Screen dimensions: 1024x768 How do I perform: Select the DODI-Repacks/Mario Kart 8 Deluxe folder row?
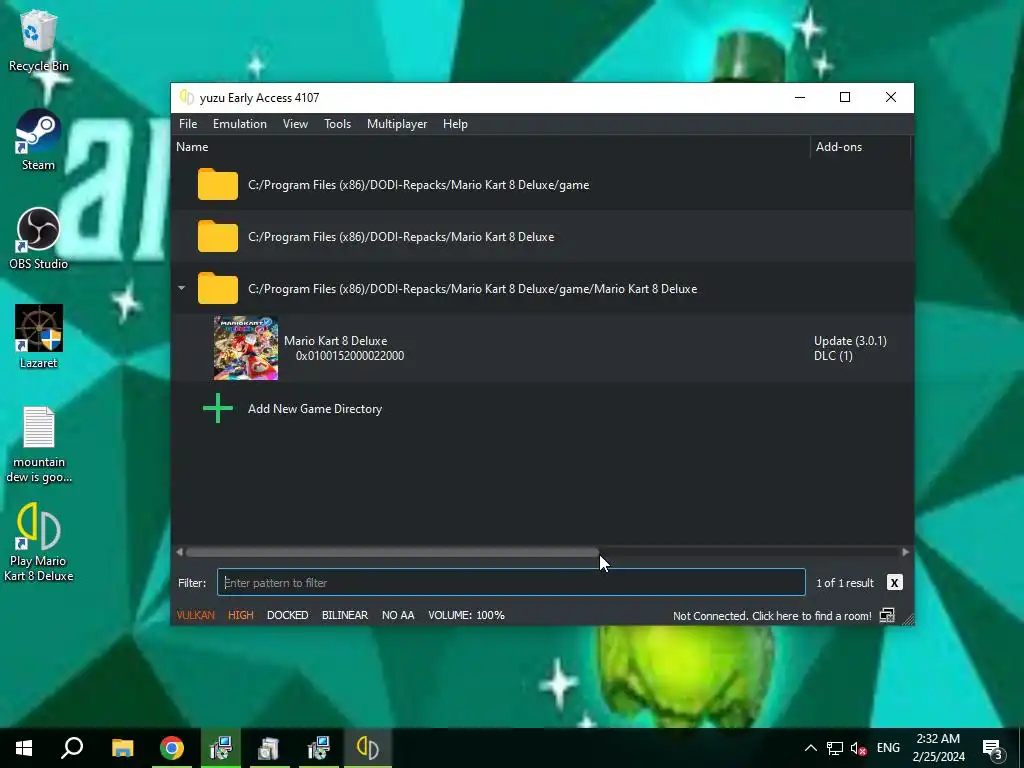542,236
